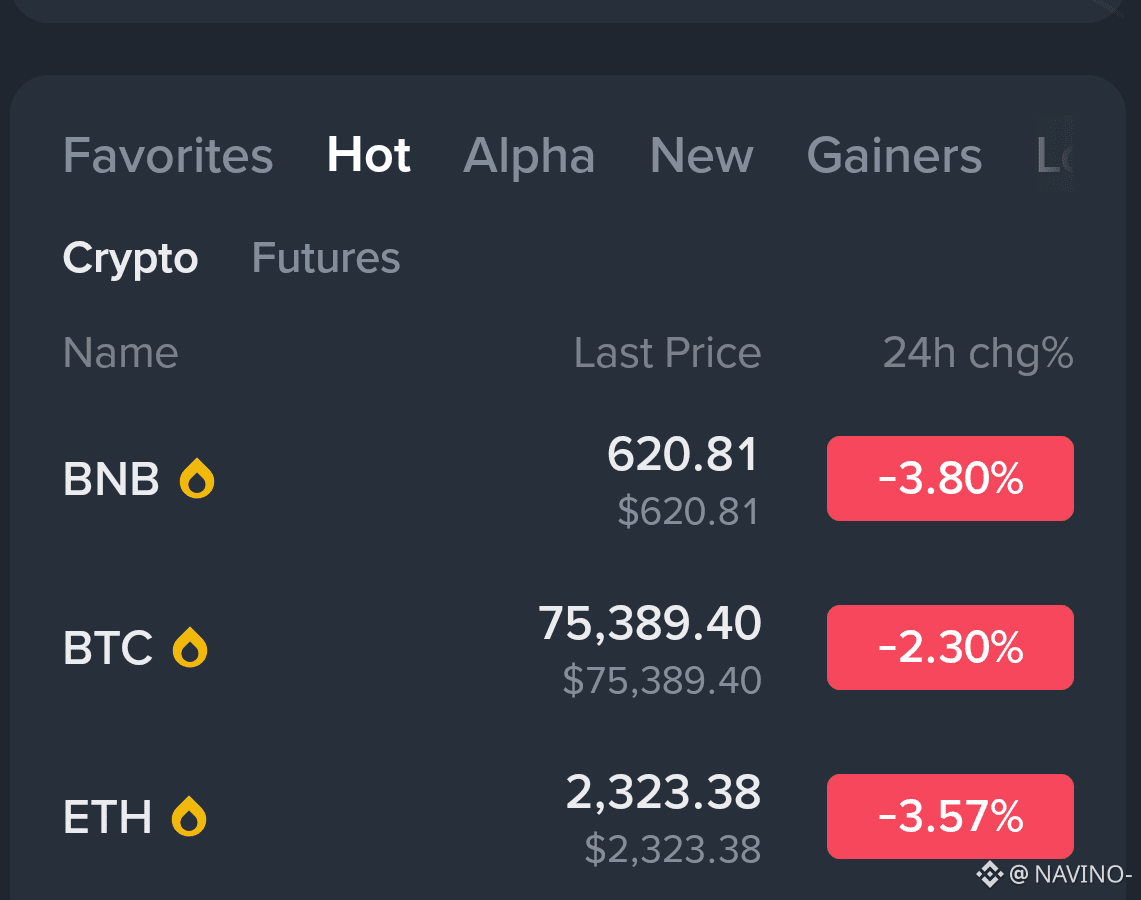The width and height of the screenshot is (1141, 900).
Task: Sort by the Last Price column
Action: [x=667, y=353]
